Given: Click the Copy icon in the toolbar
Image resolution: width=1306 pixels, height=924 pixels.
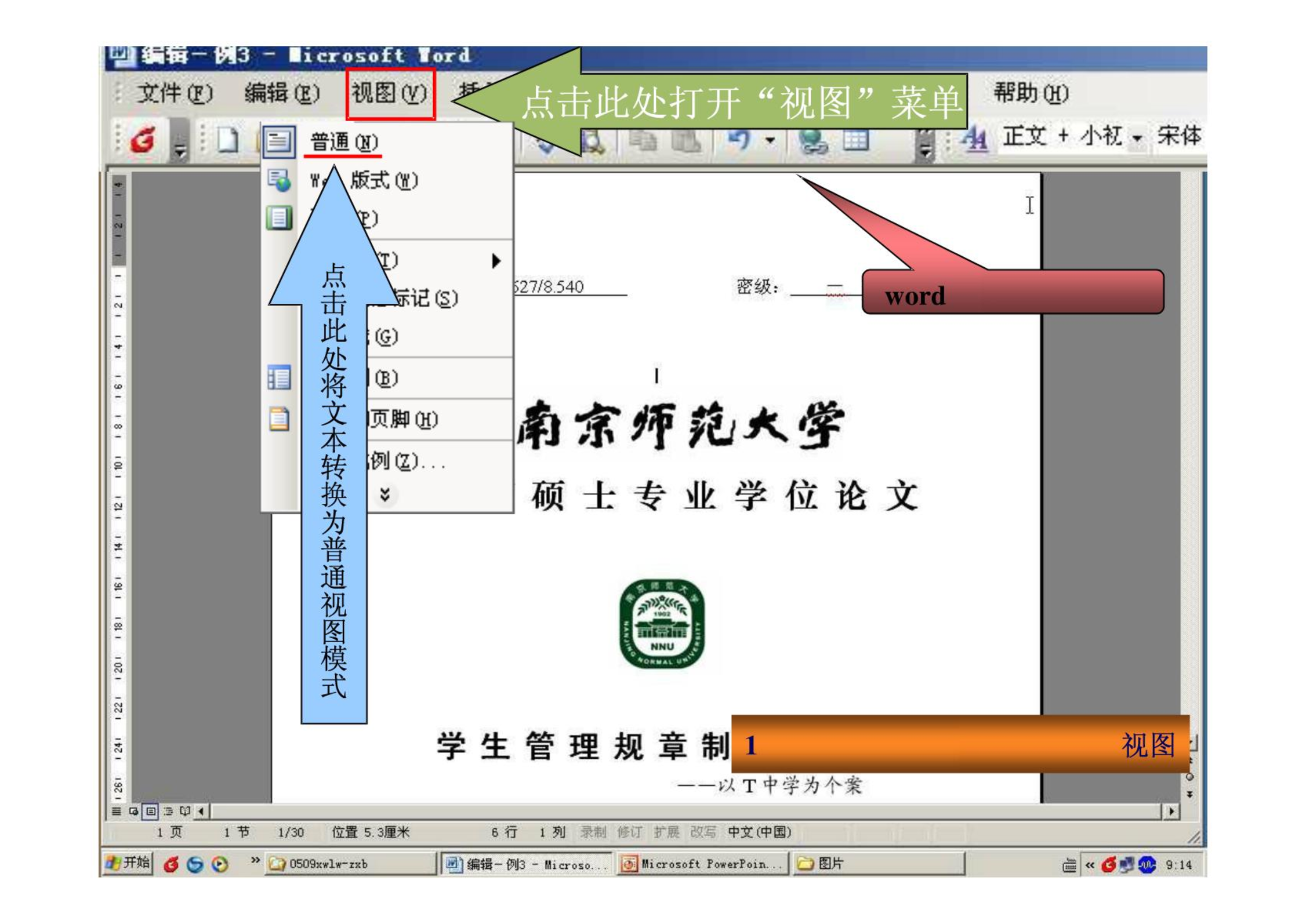Looking at the screenshot, I should pos(643,140).
